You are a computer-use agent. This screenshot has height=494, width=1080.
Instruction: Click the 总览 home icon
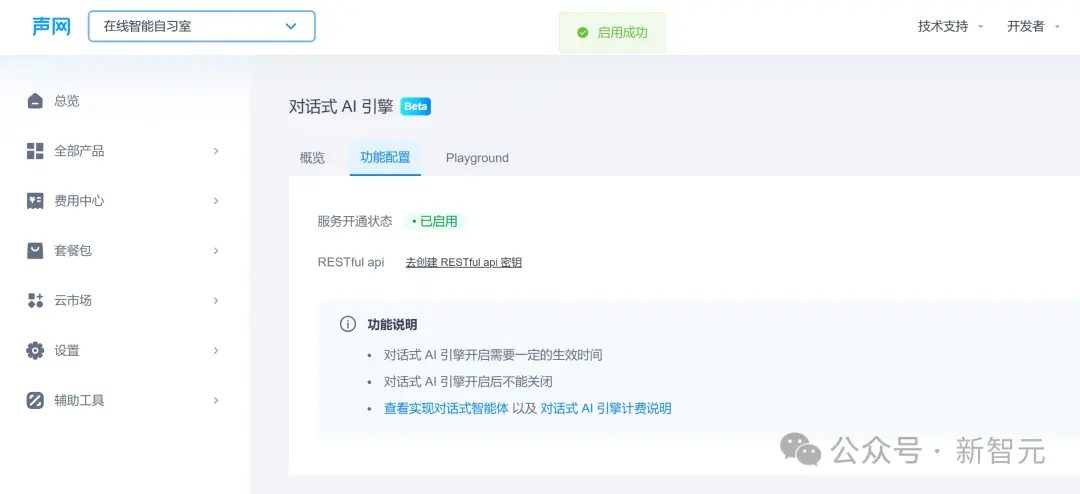(x=35, y=101)
